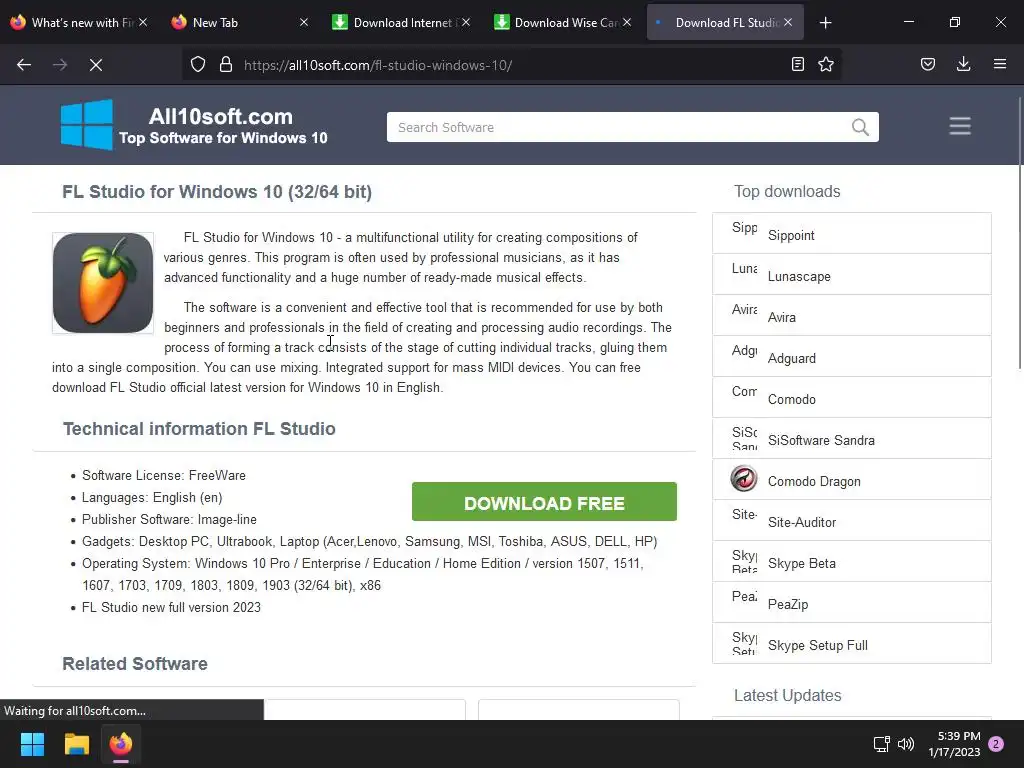The width and height of the screenshot is (1024, 768).
Task: Open the notification count badge
Action: [996, 744]
